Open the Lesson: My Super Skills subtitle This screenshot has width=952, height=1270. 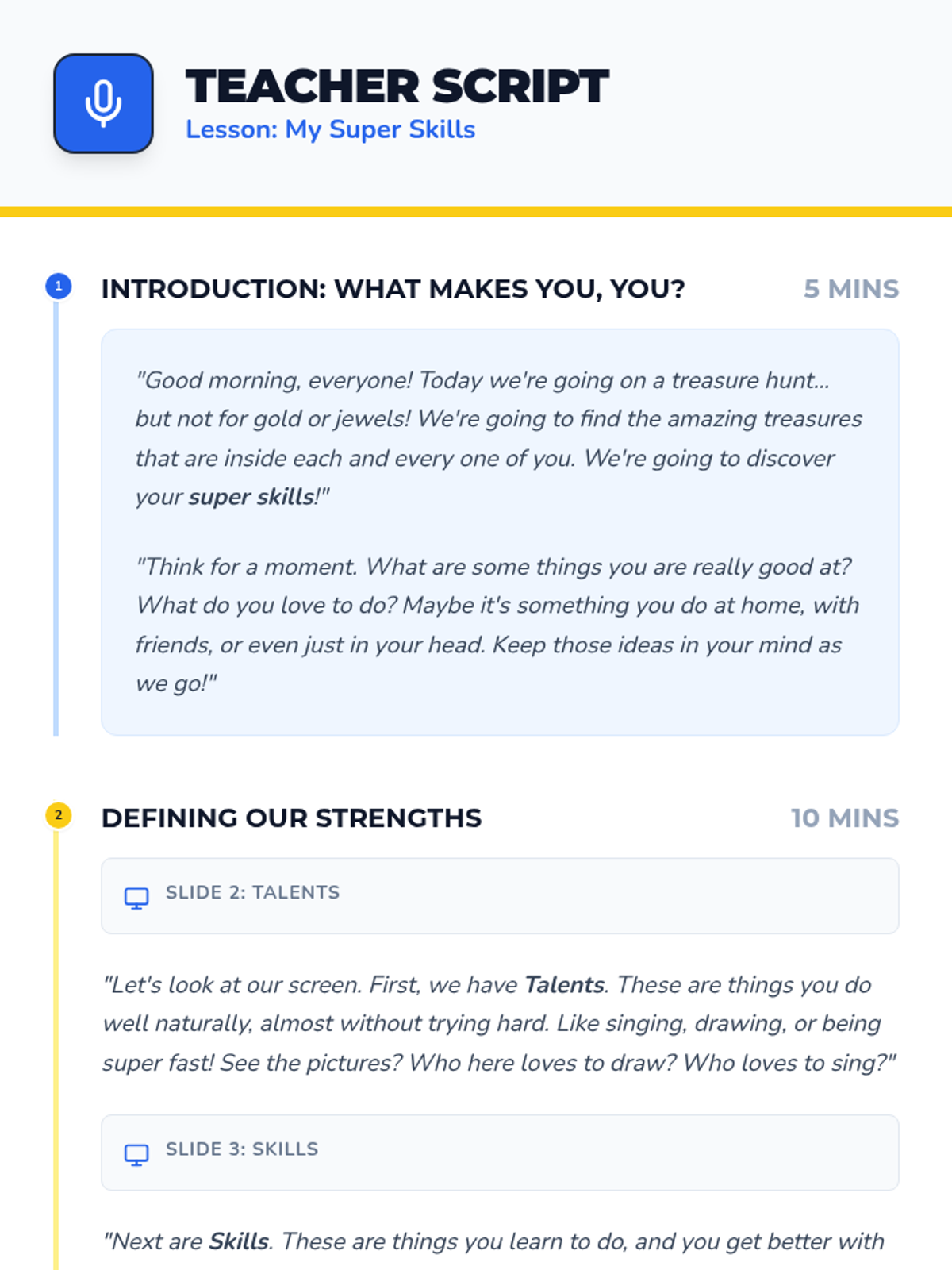point(330,129)
